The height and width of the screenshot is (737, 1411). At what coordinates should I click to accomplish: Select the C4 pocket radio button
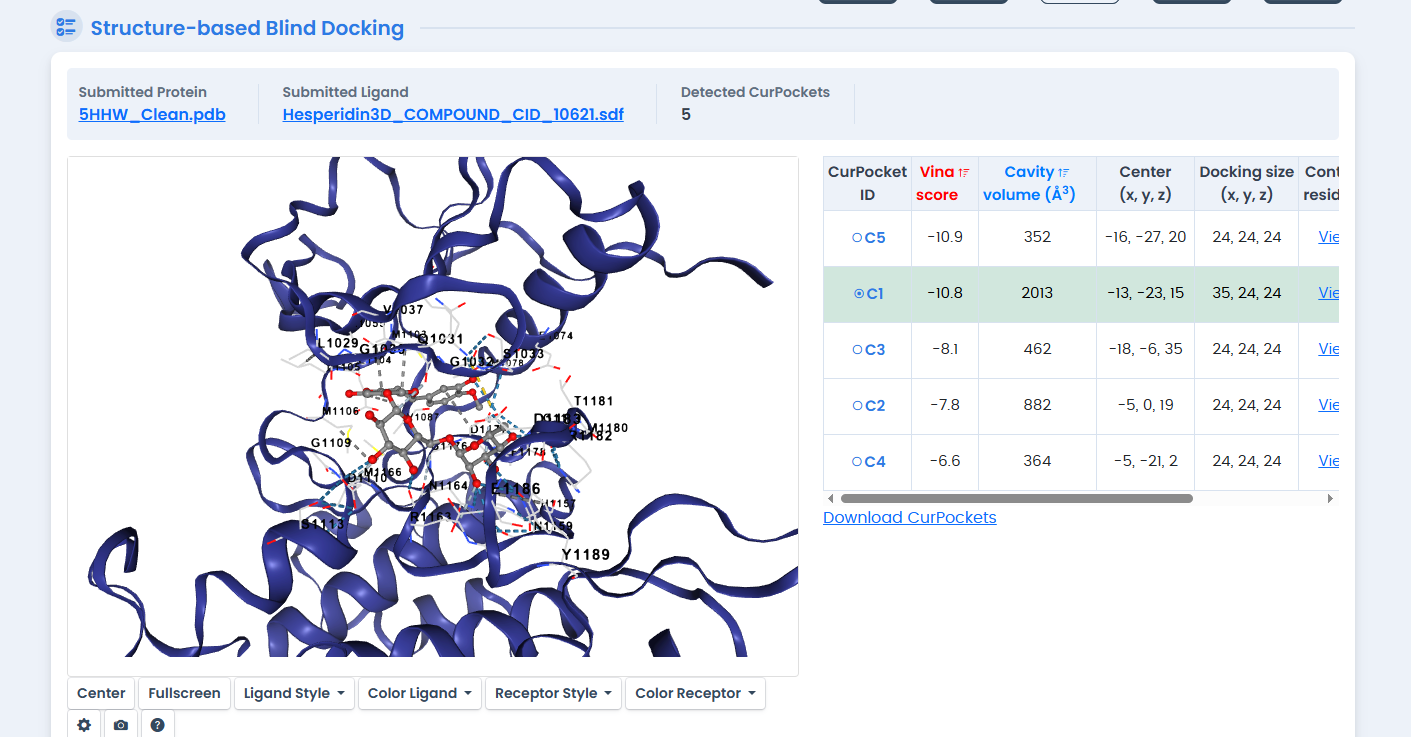[x=857, y=462]
